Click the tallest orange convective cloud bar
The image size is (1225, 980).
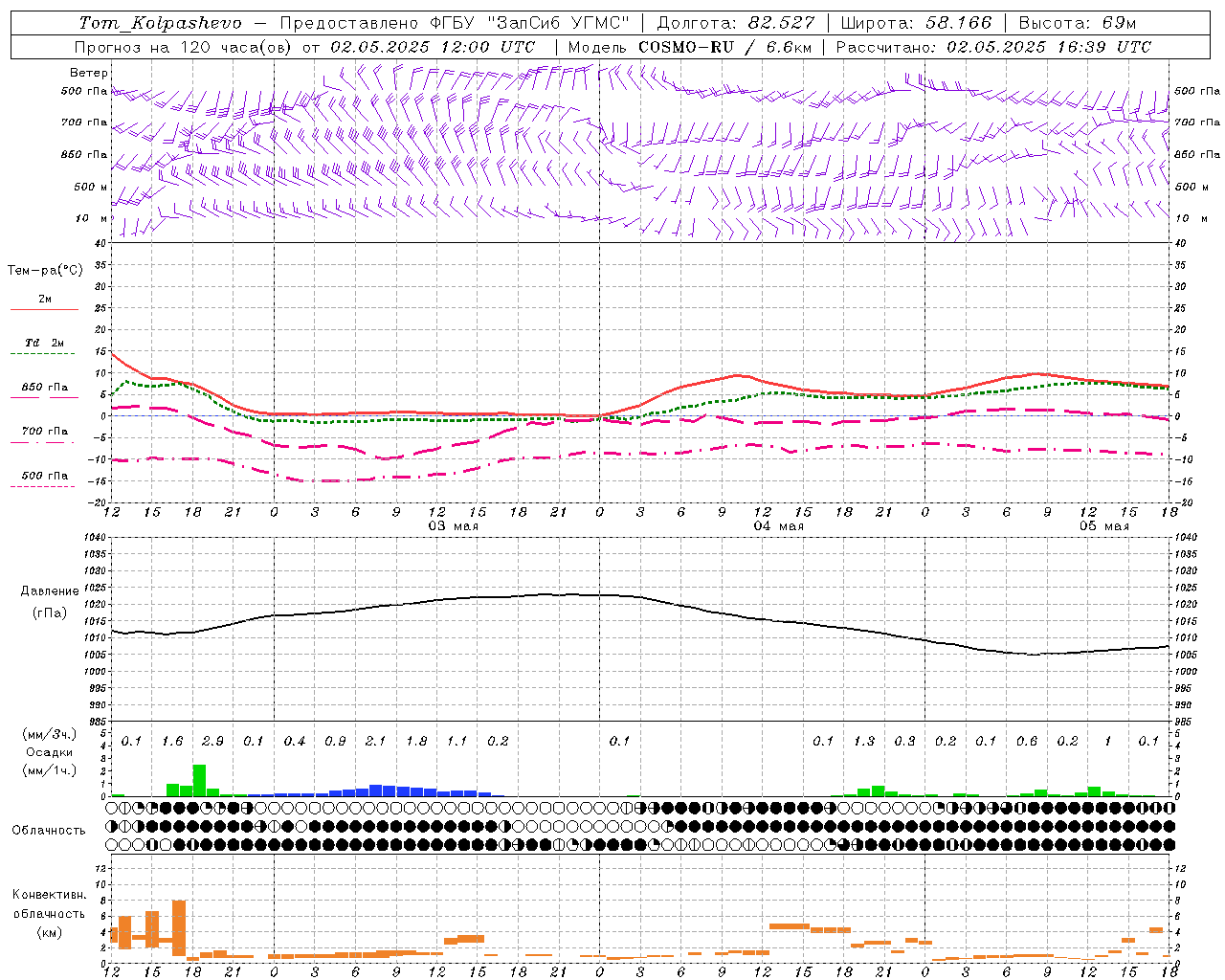[x=178, y=928]
